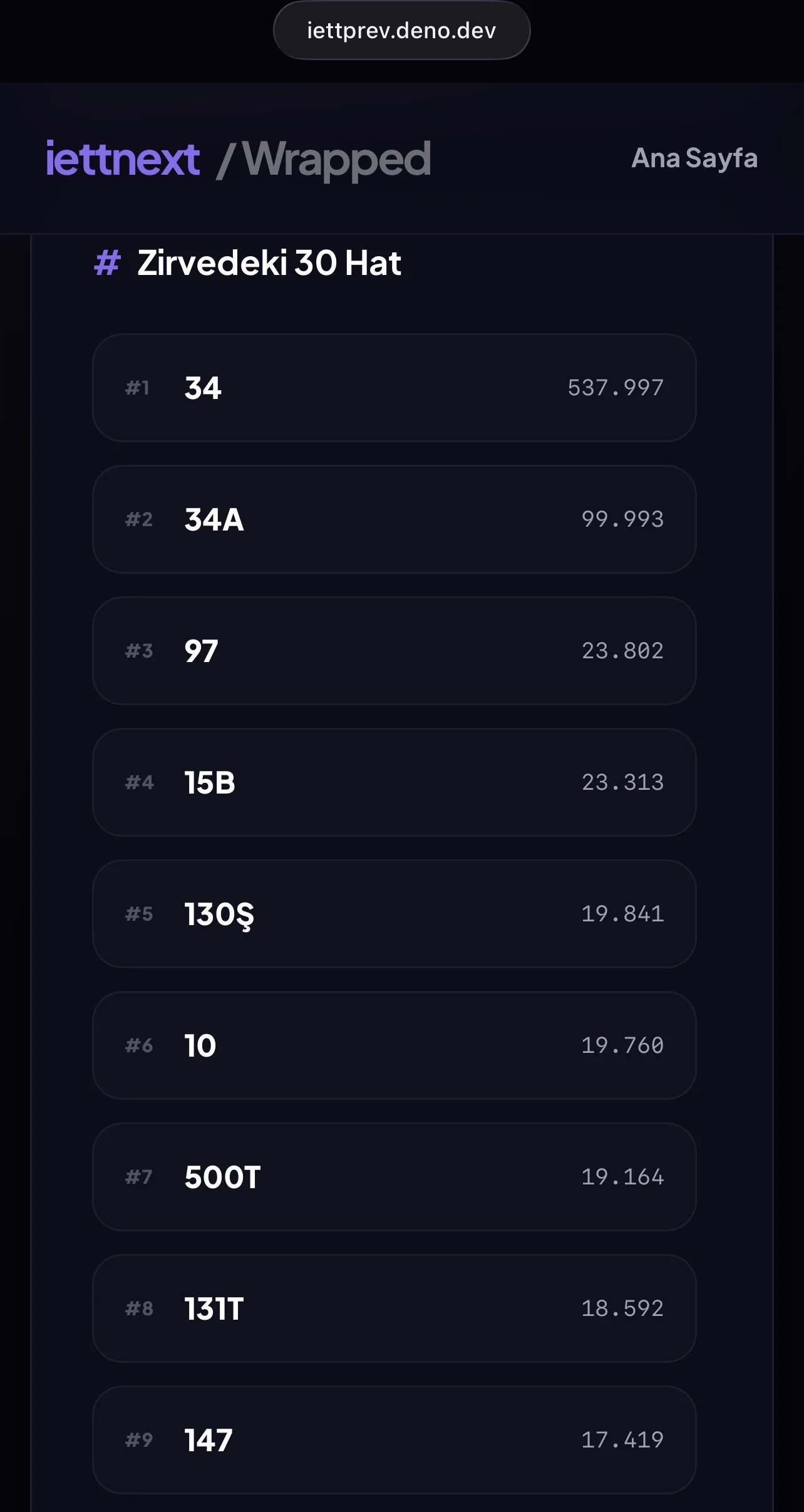Choose the 15B line card
Image resolution: width=804 pixels, height=1512 pixels.
click(394, 782)
